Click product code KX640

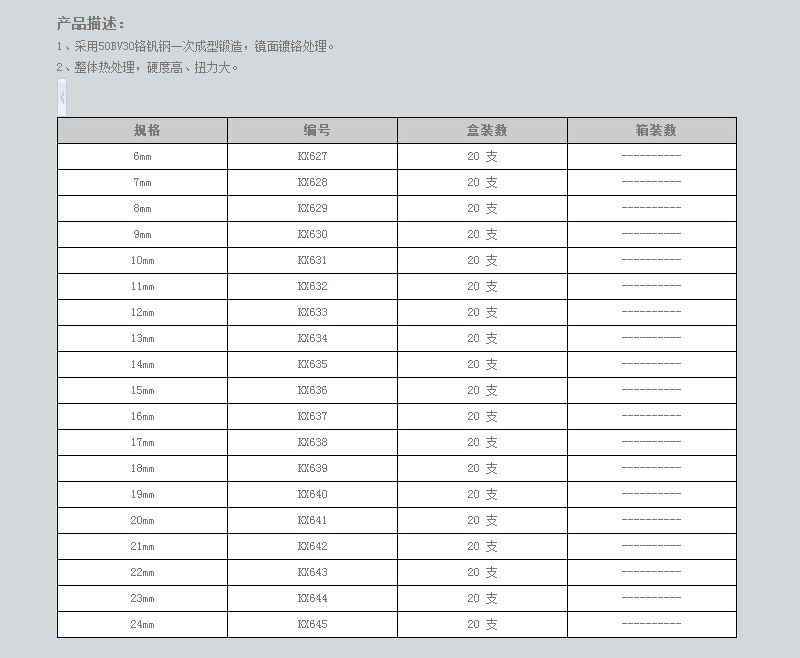point(312,495)
